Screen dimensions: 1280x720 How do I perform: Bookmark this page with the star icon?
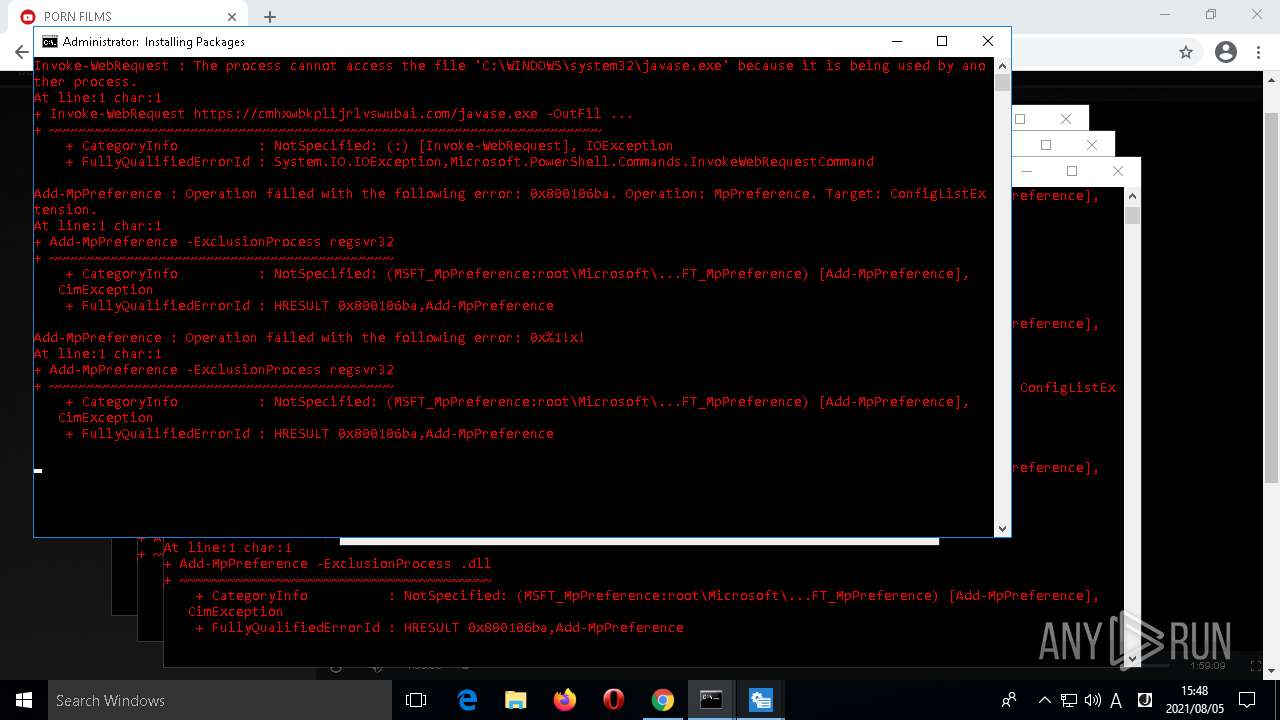pyautogui.click(x=1186, y=52)
